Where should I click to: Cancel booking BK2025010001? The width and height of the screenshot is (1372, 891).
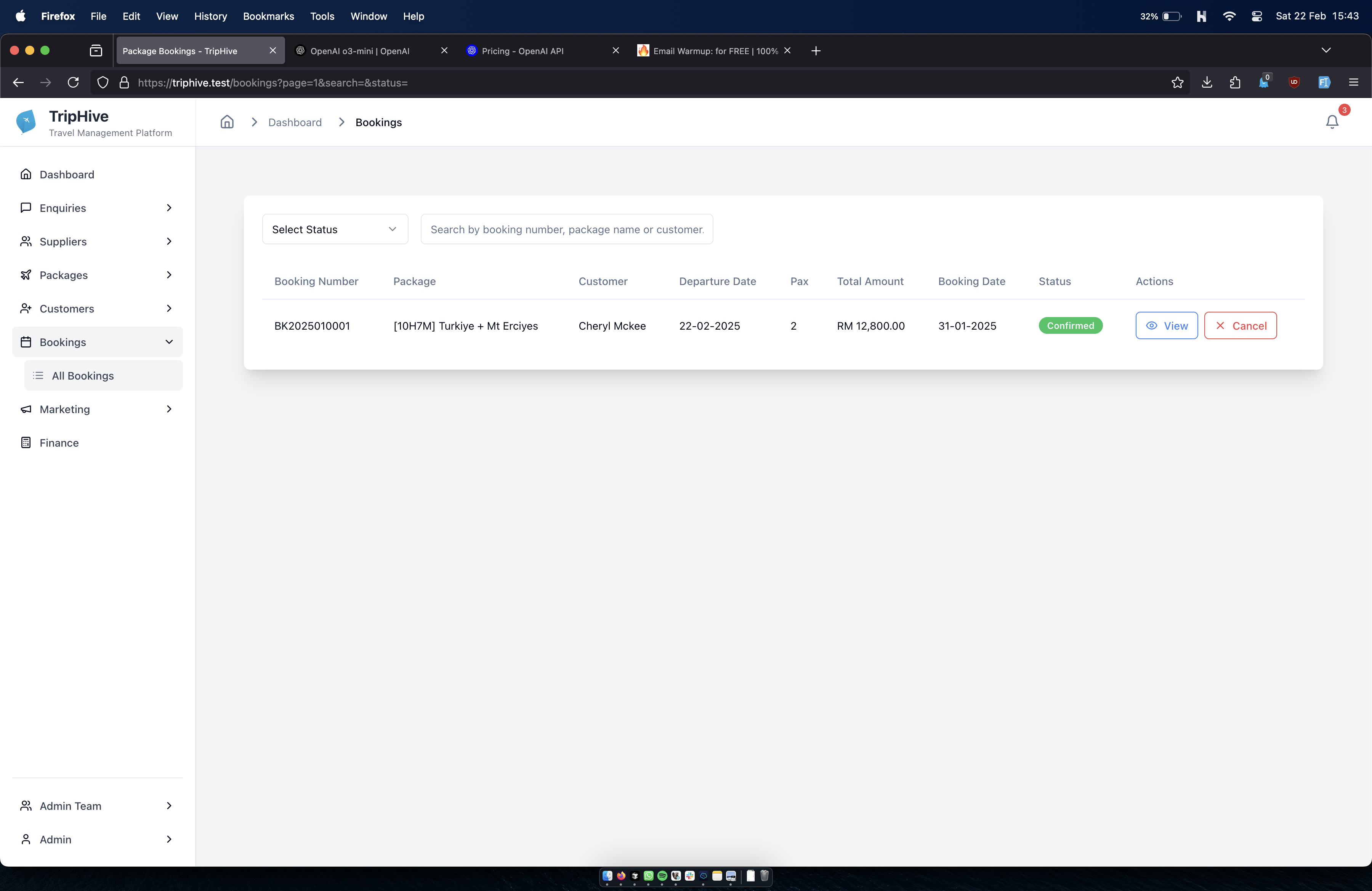coord(1240,325)
